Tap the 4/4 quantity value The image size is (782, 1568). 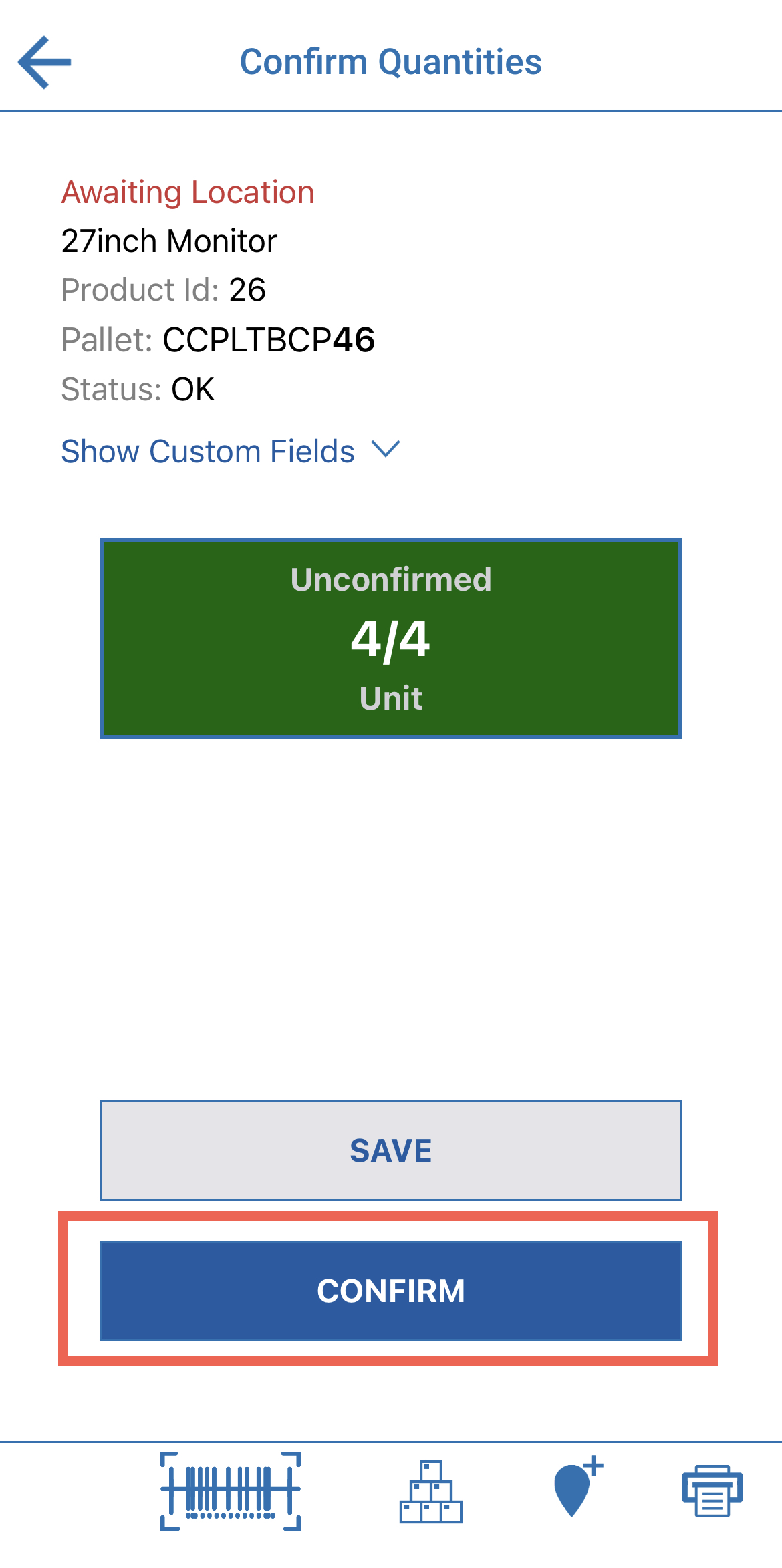pos(391,639)
